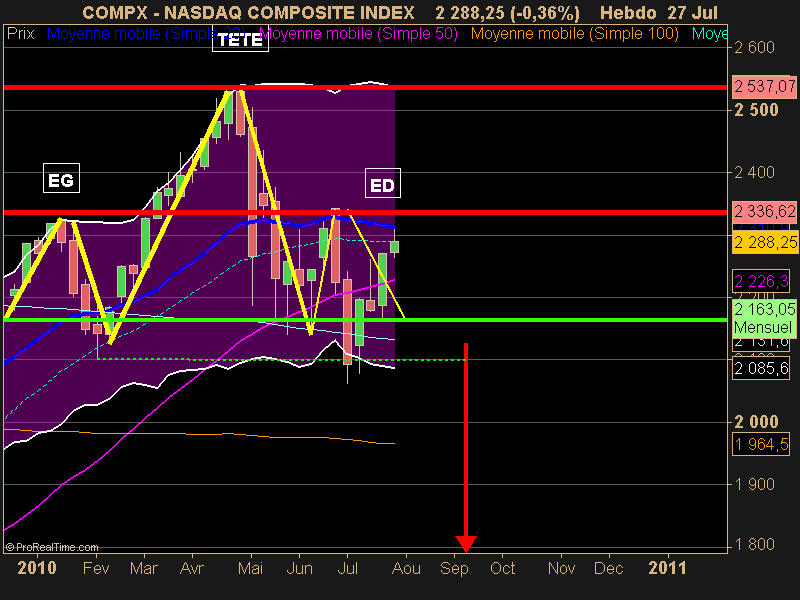Click the cut-off cyan Moye legend label
800x600 pixels.
tap(709, 34)
